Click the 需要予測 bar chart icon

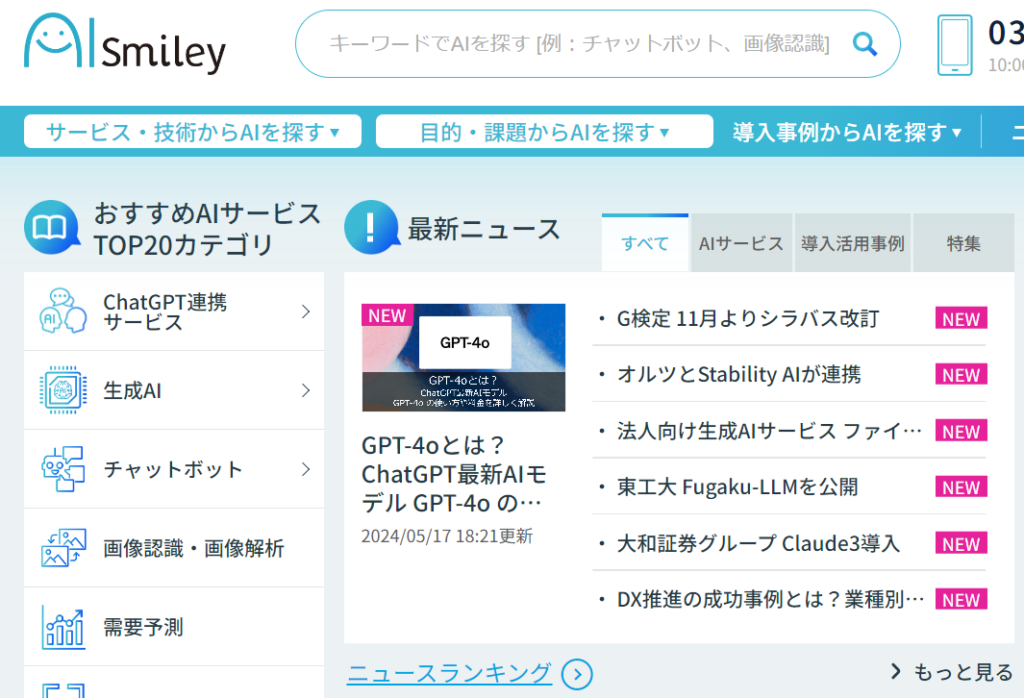pyautogui.click(x=63, y=627)
